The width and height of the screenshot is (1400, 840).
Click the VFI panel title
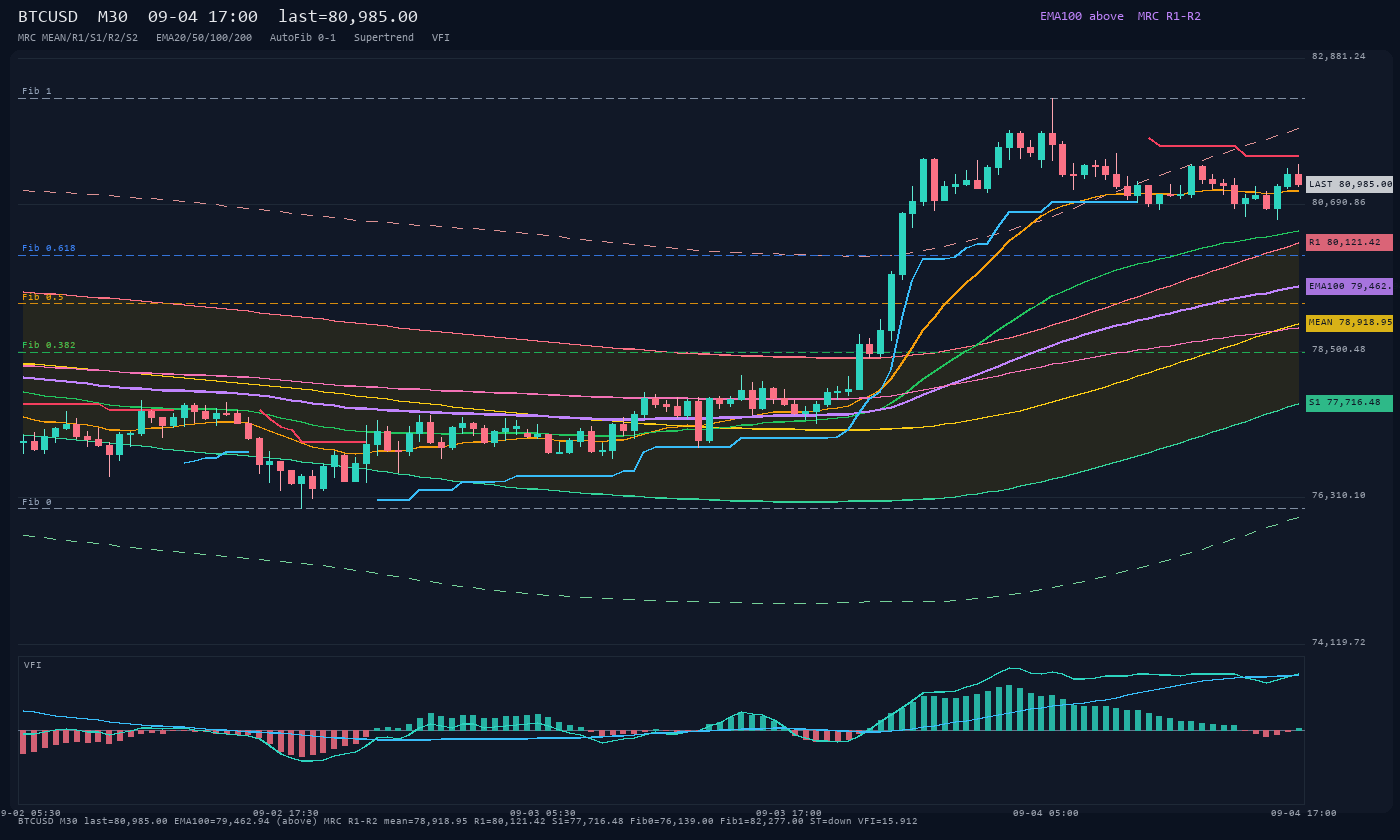(x=33, y=665)
